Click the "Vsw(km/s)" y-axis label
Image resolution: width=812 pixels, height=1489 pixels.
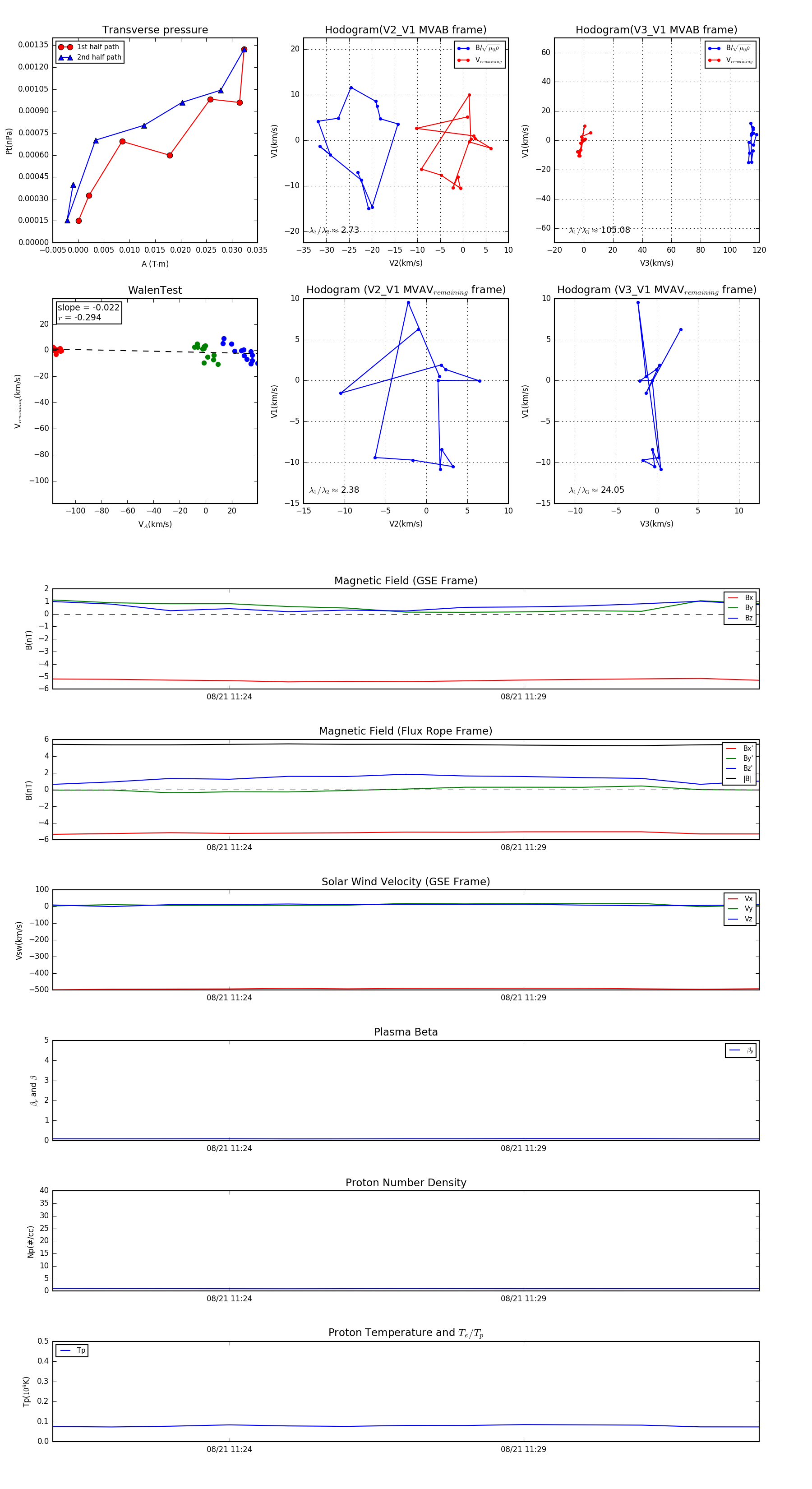[18, 940]
